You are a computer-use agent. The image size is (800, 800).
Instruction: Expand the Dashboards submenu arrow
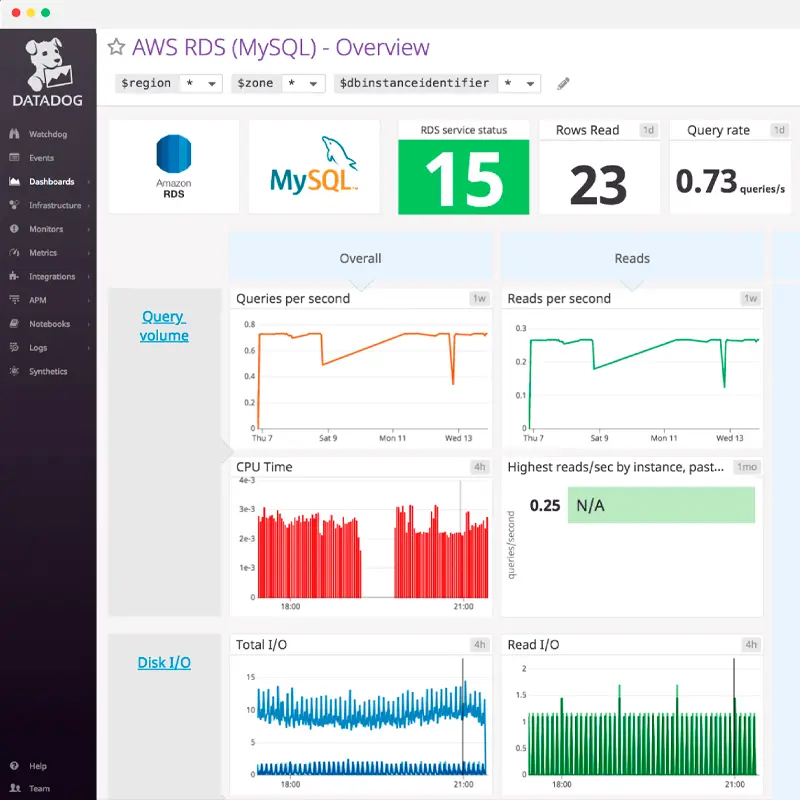pos(89,182)
